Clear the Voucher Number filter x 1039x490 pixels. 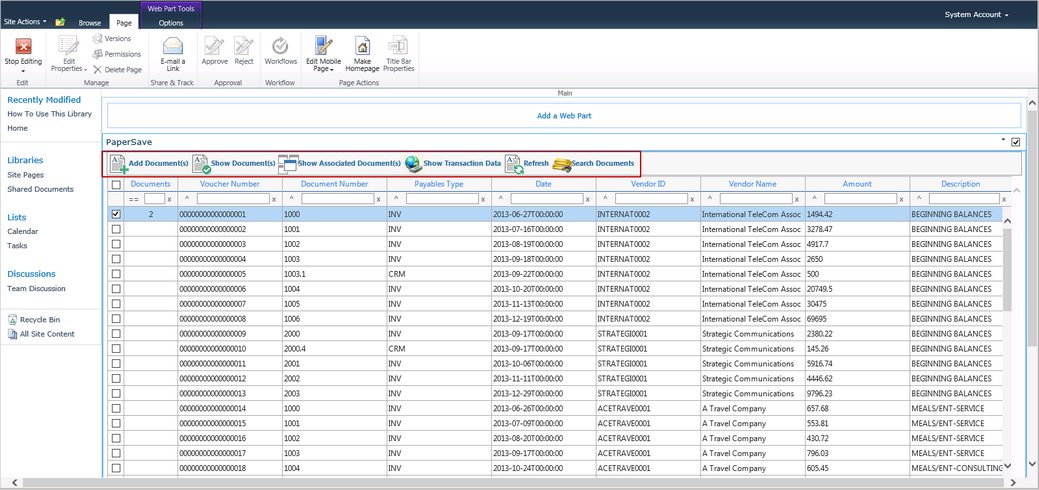point(274,199)
